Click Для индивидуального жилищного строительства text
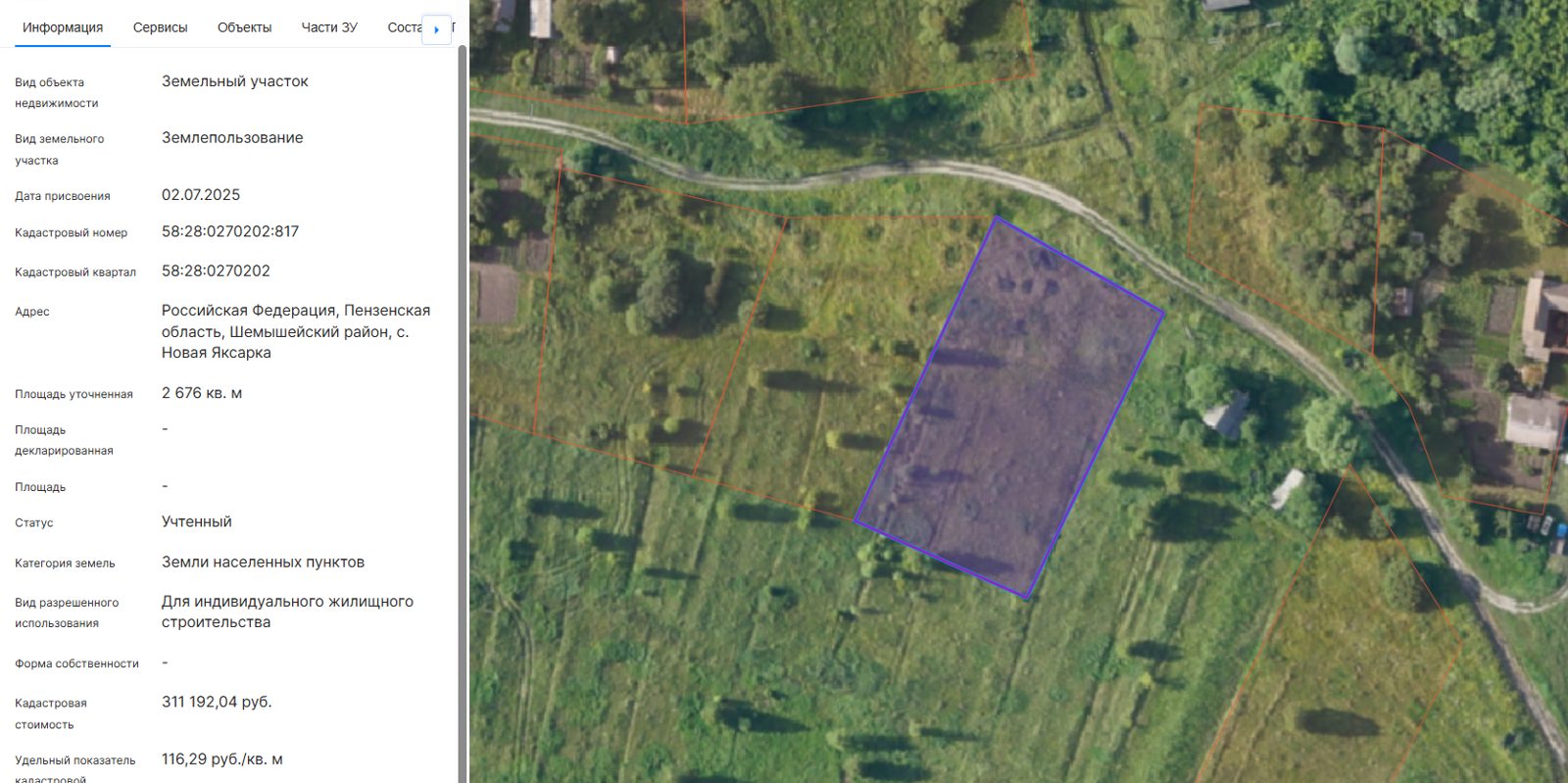The width and height of the screenshot is (1568, 783). point(287,612)
